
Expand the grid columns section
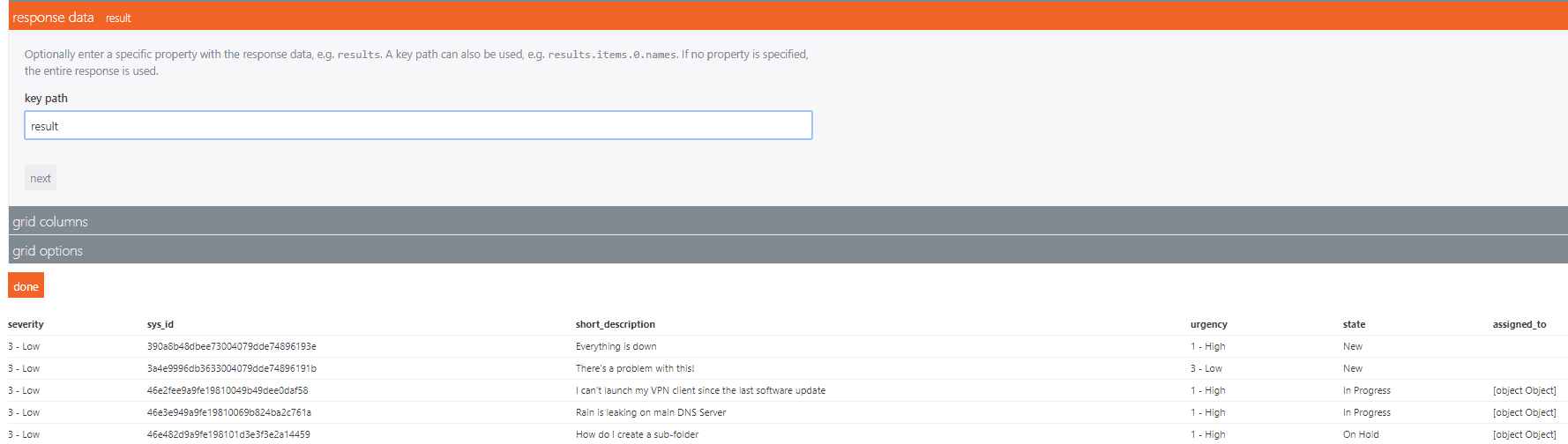point(788,221)
